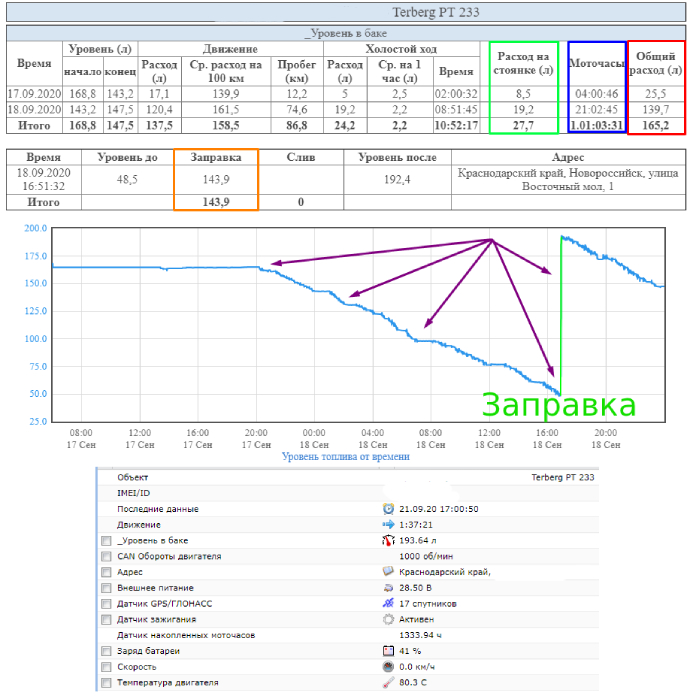The height and width of the screenshot is (696, 690).
Task: Click the clock icon beside last data time
Action: coord(389,509)
